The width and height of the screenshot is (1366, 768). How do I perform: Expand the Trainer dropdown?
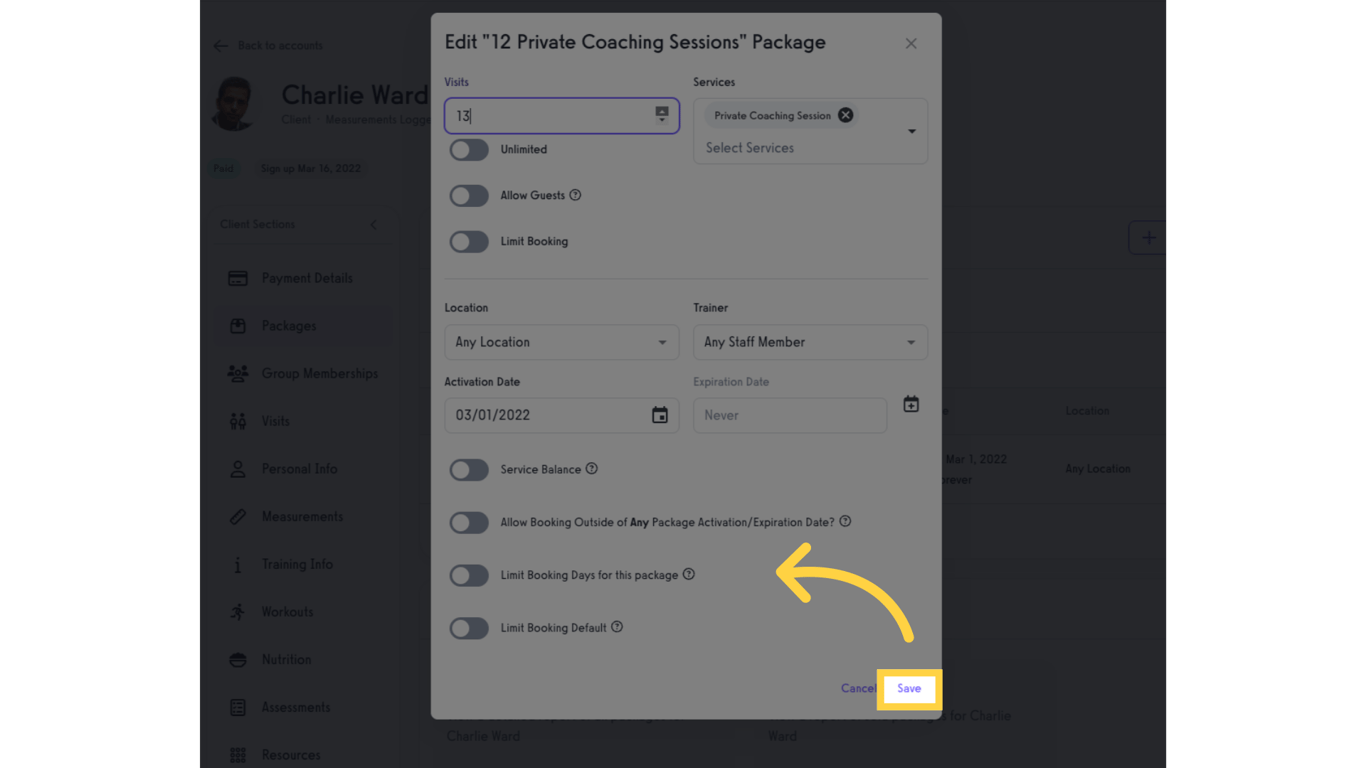[810, 342]
